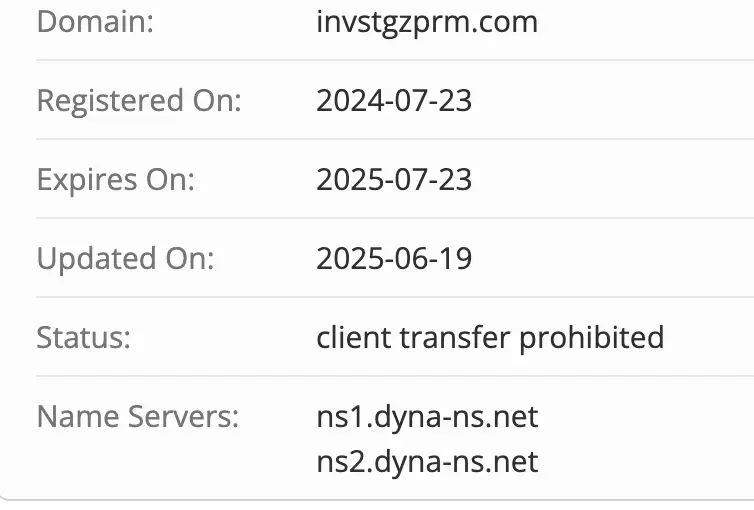Click the "Domain:" field label

click(x=95, y=21)
